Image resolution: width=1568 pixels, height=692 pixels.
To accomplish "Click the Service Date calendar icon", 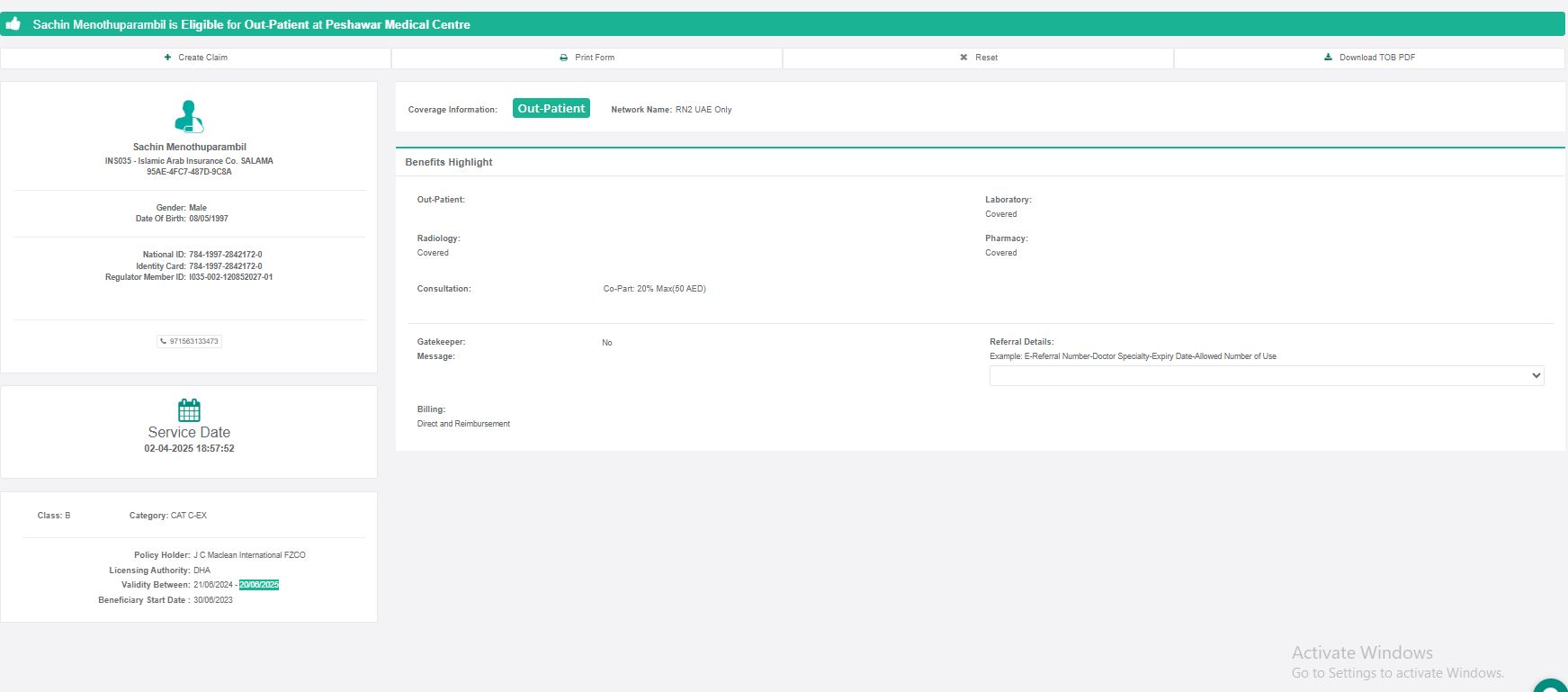I will [189, 410].
